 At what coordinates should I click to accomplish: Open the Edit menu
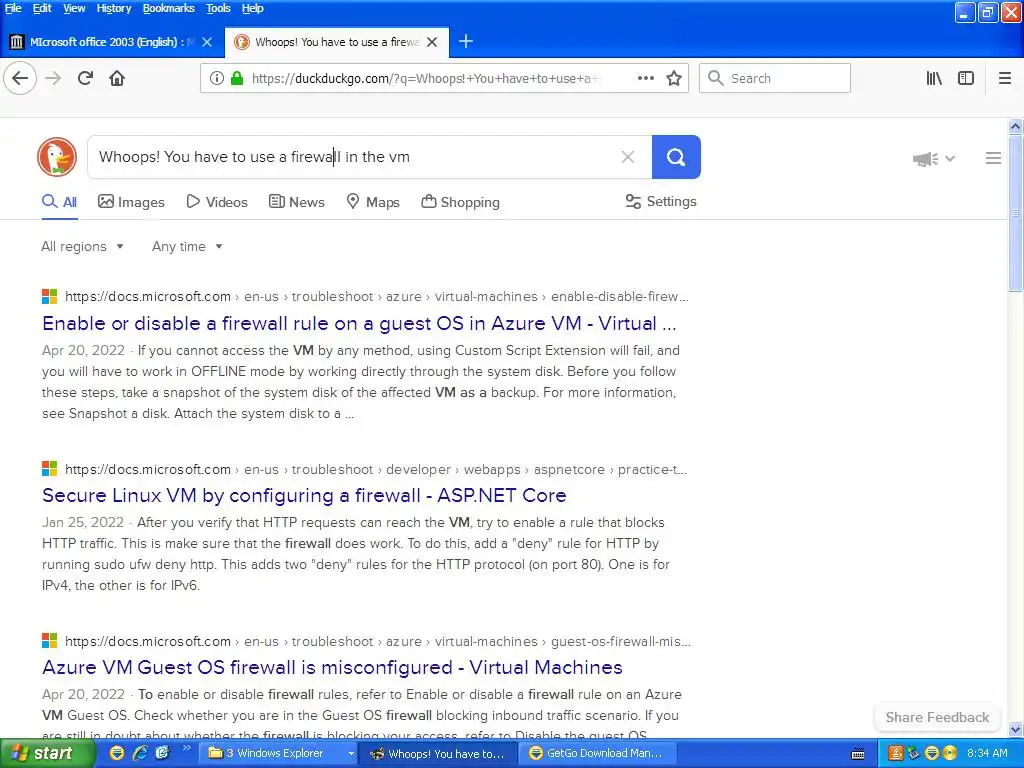[42, 8]
